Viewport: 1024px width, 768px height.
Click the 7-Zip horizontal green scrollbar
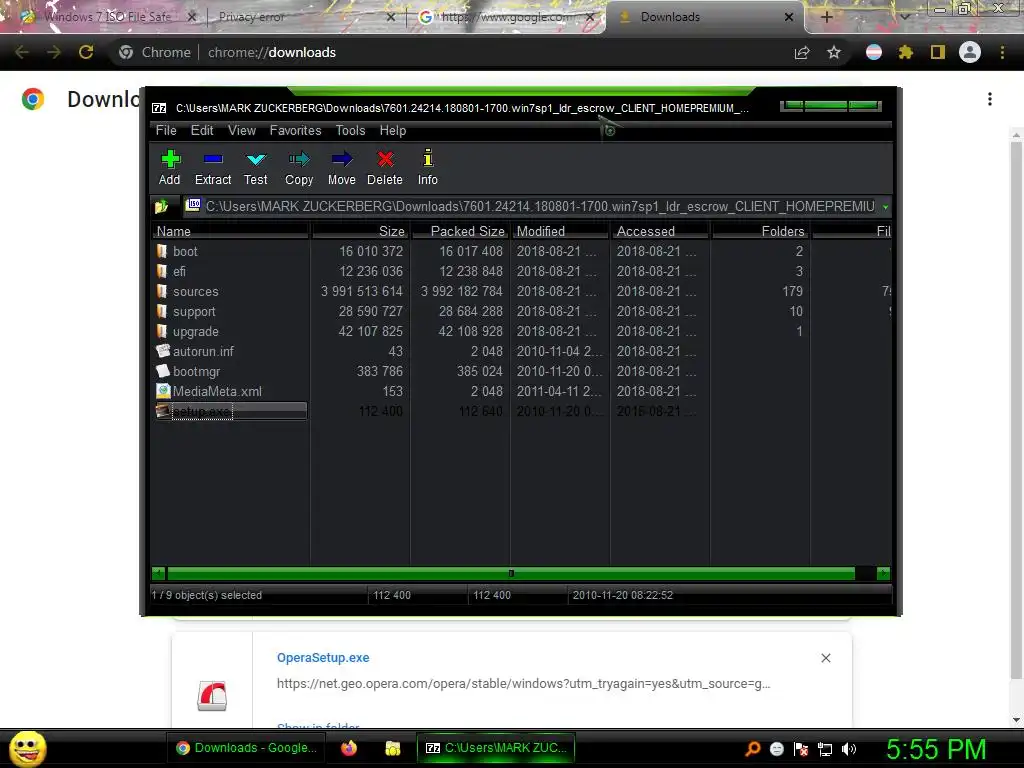click(511, 573)
